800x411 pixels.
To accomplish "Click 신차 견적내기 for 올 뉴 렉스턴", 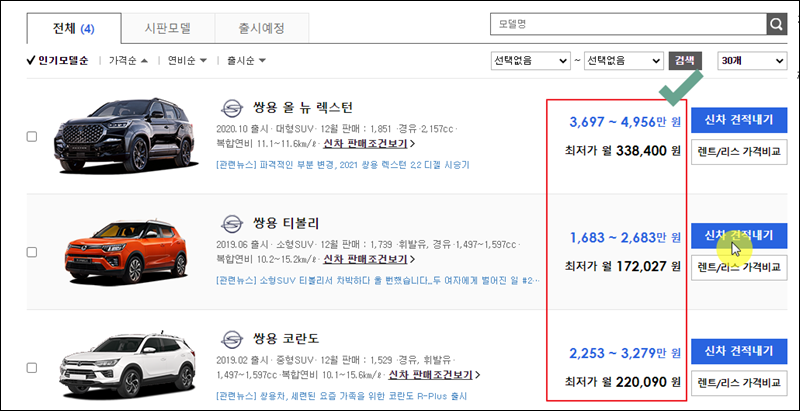I will point(739,120).
